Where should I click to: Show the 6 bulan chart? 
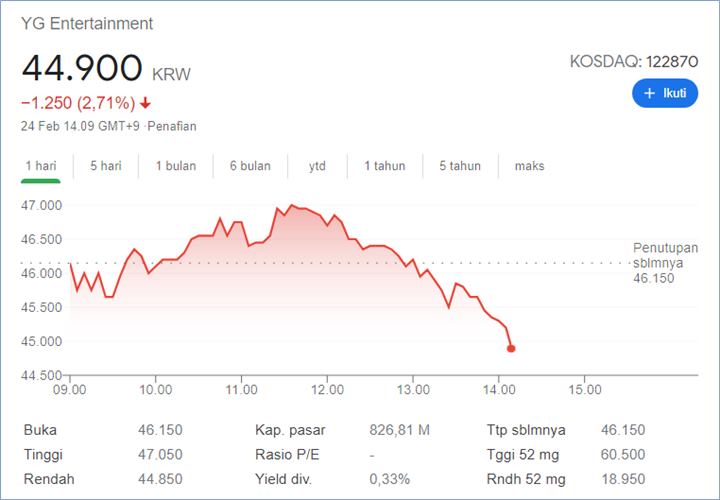pos(250,166)
